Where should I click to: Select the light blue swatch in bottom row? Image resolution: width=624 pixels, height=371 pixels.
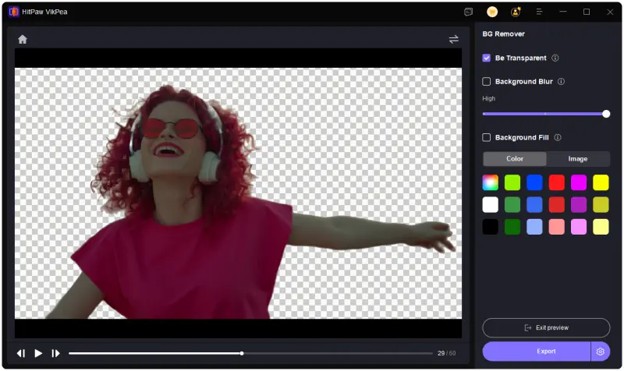(534, 227)
